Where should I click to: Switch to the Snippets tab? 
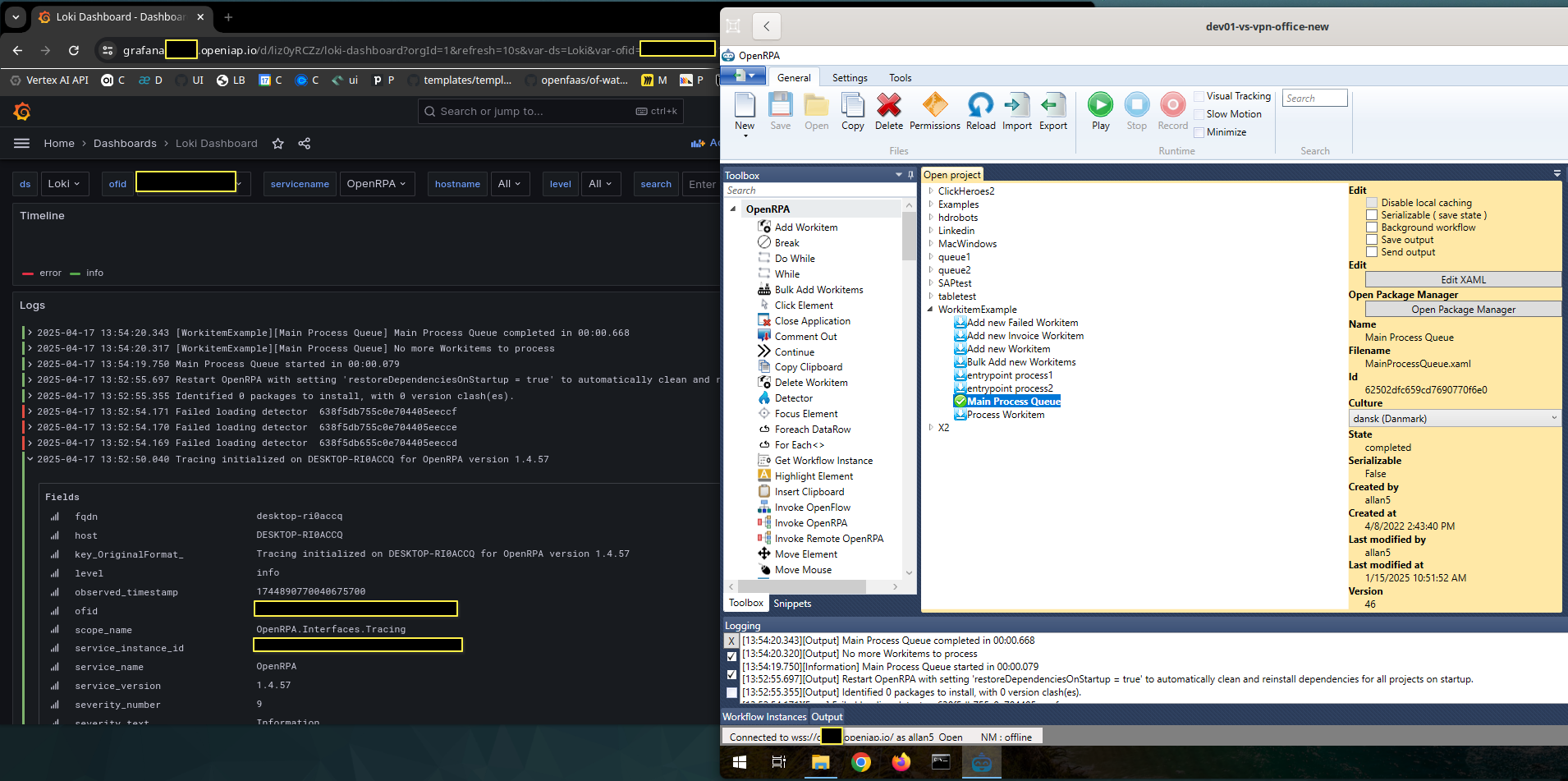click(792, 604)
